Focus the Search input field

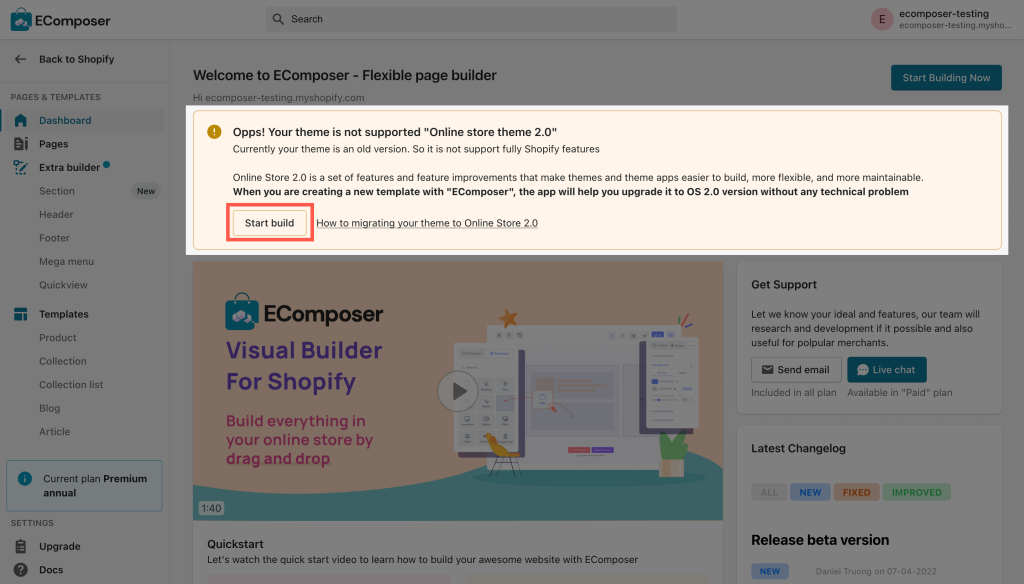coord(471,19)
